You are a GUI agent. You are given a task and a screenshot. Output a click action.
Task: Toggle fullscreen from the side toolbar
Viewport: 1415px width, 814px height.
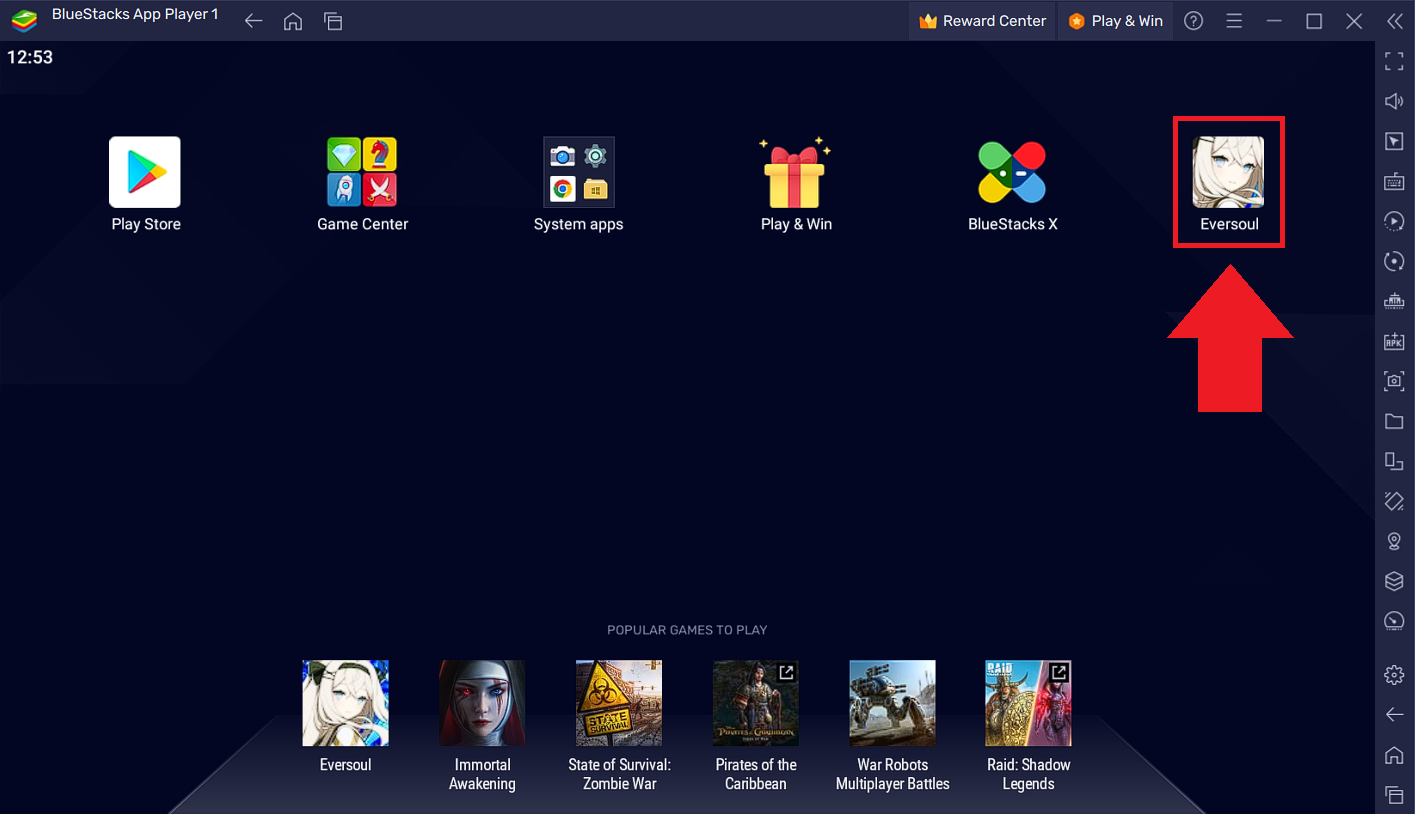[1394, 61]
